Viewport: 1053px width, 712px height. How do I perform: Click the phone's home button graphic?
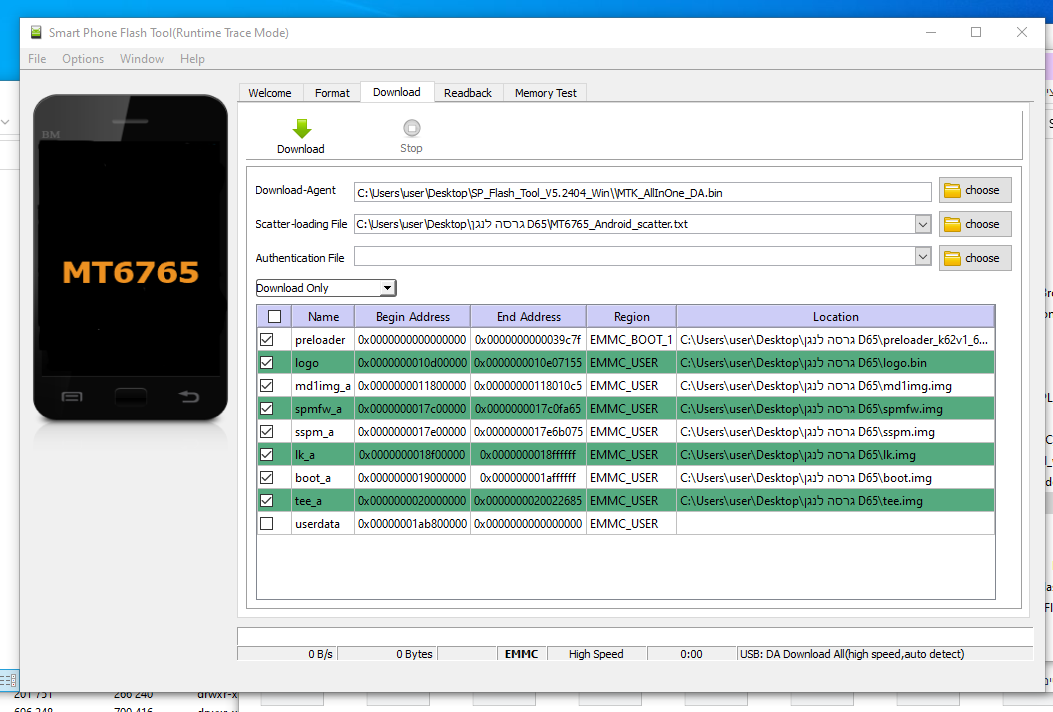point(130,397)
